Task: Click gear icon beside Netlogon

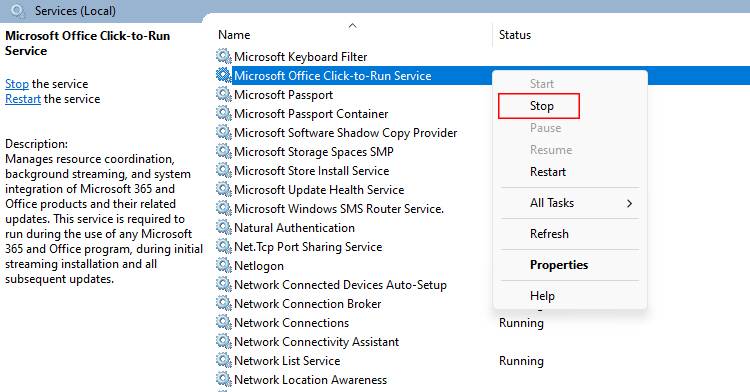Action: click(223, 265)
